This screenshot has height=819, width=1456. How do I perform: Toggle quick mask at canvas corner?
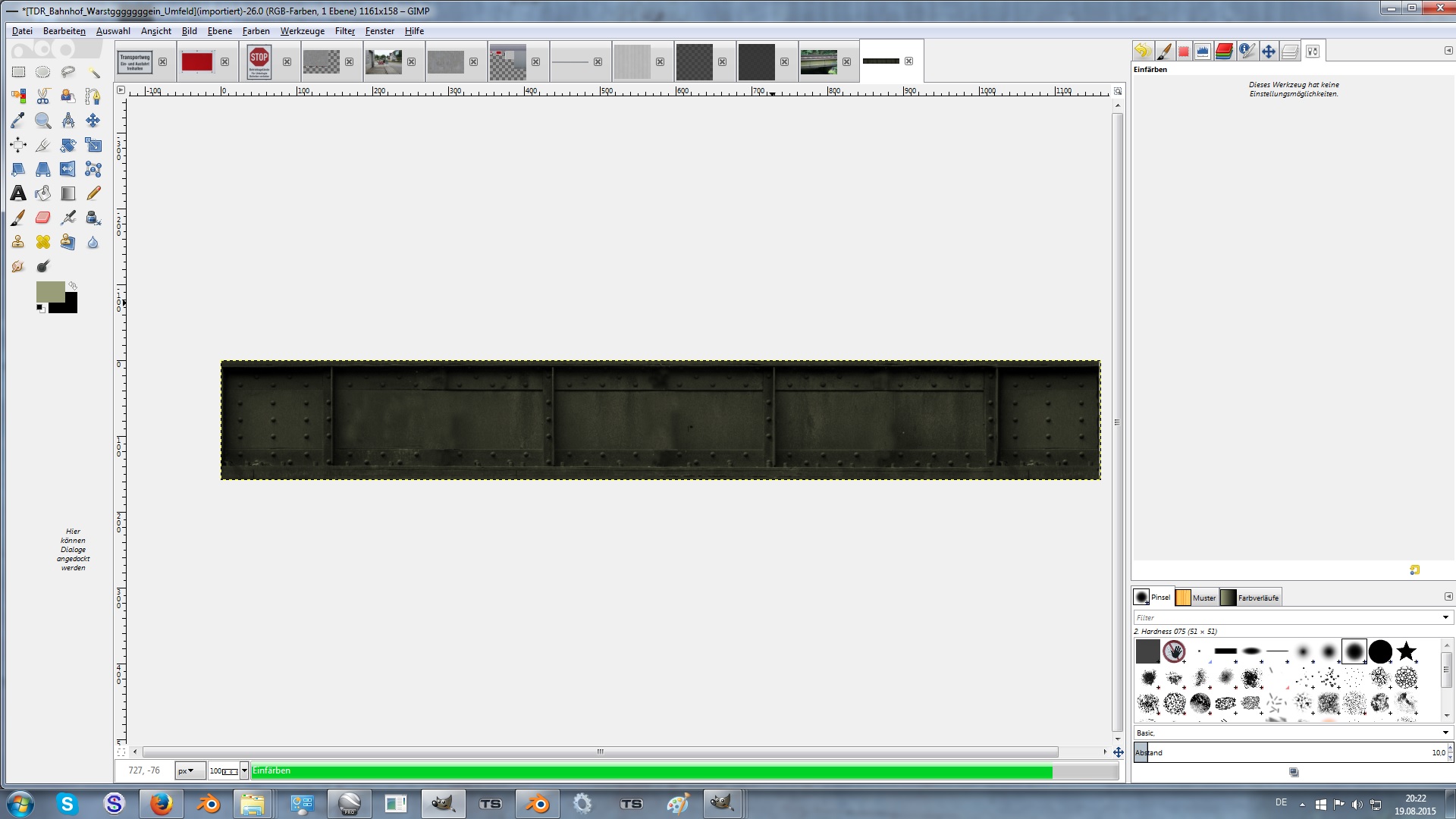(x=121, y=752)
